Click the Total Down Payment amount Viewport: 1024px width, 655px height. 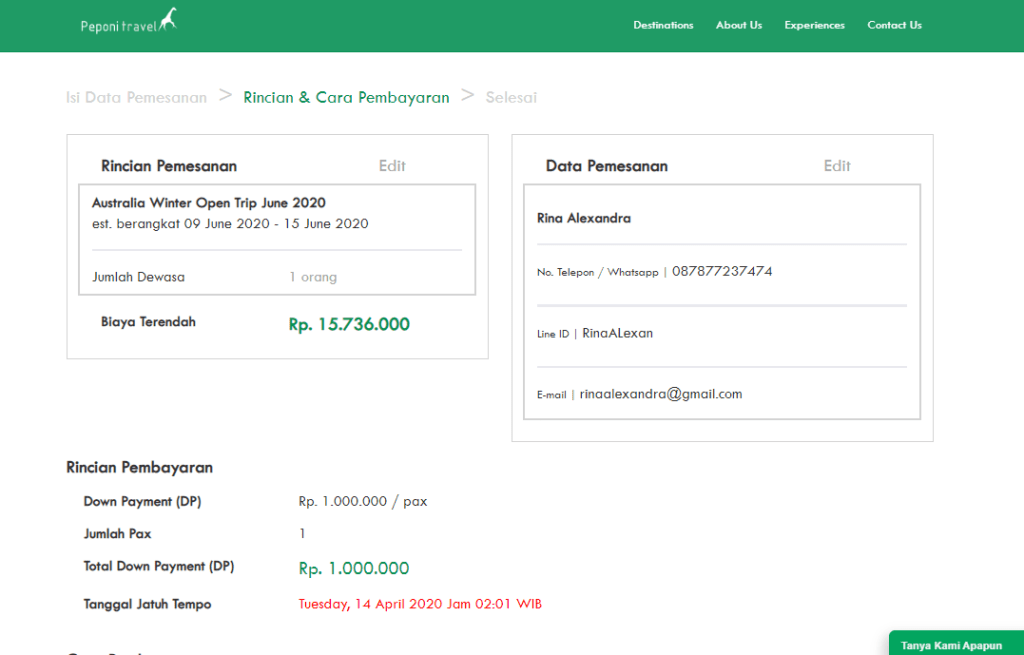coord(354,568)
